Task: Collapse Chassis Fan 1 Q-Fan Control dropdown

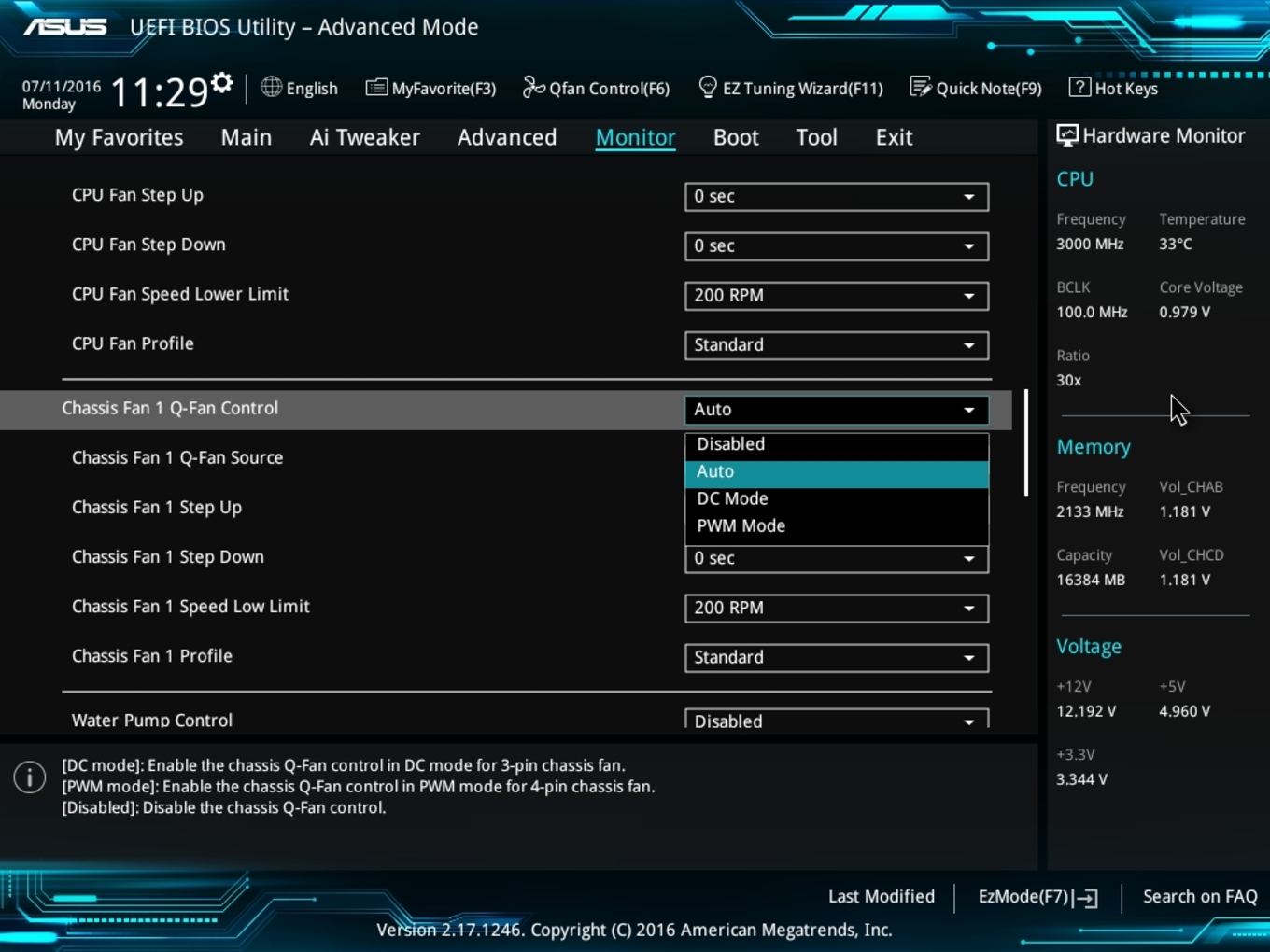Action: click(837, 410)
